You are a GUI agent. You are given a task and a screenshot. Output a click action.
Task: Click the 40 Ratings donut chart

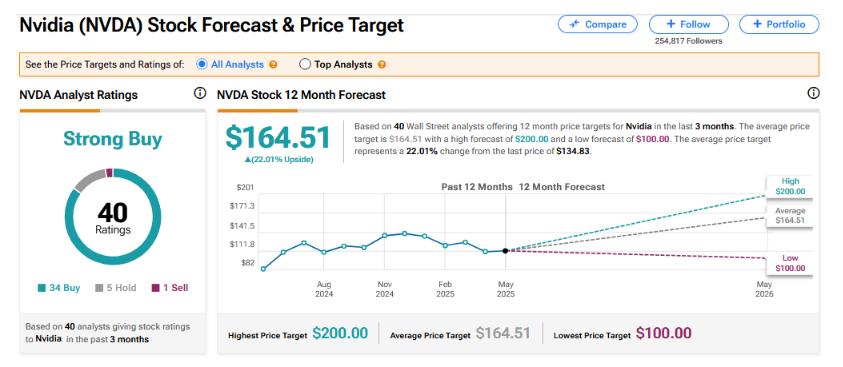[x=113, y=217]
